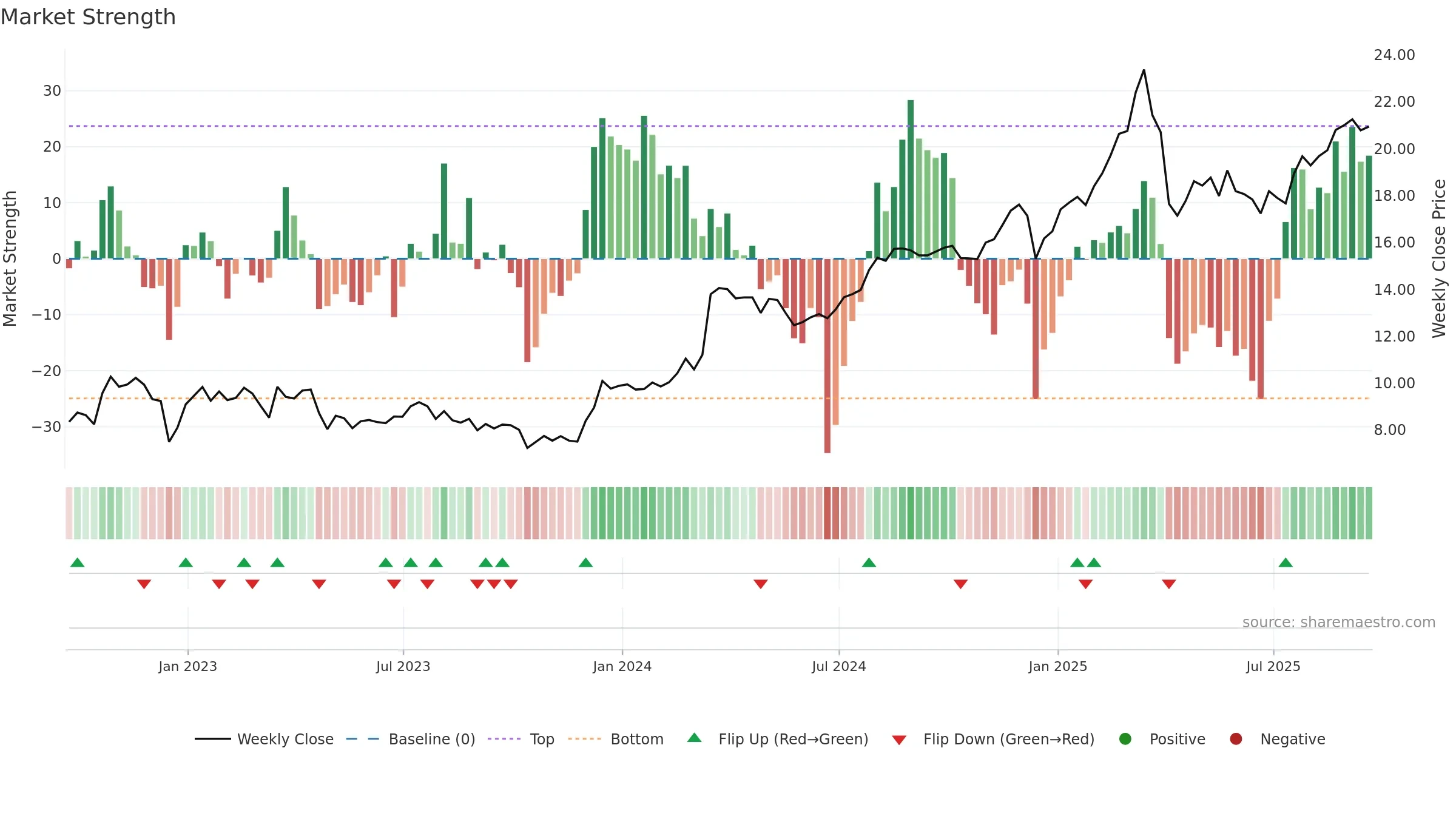Click the tallest green bar near 28
The height and width of the screenshot is (819, 1456).
pyautogui.click(x=911, y=180)
